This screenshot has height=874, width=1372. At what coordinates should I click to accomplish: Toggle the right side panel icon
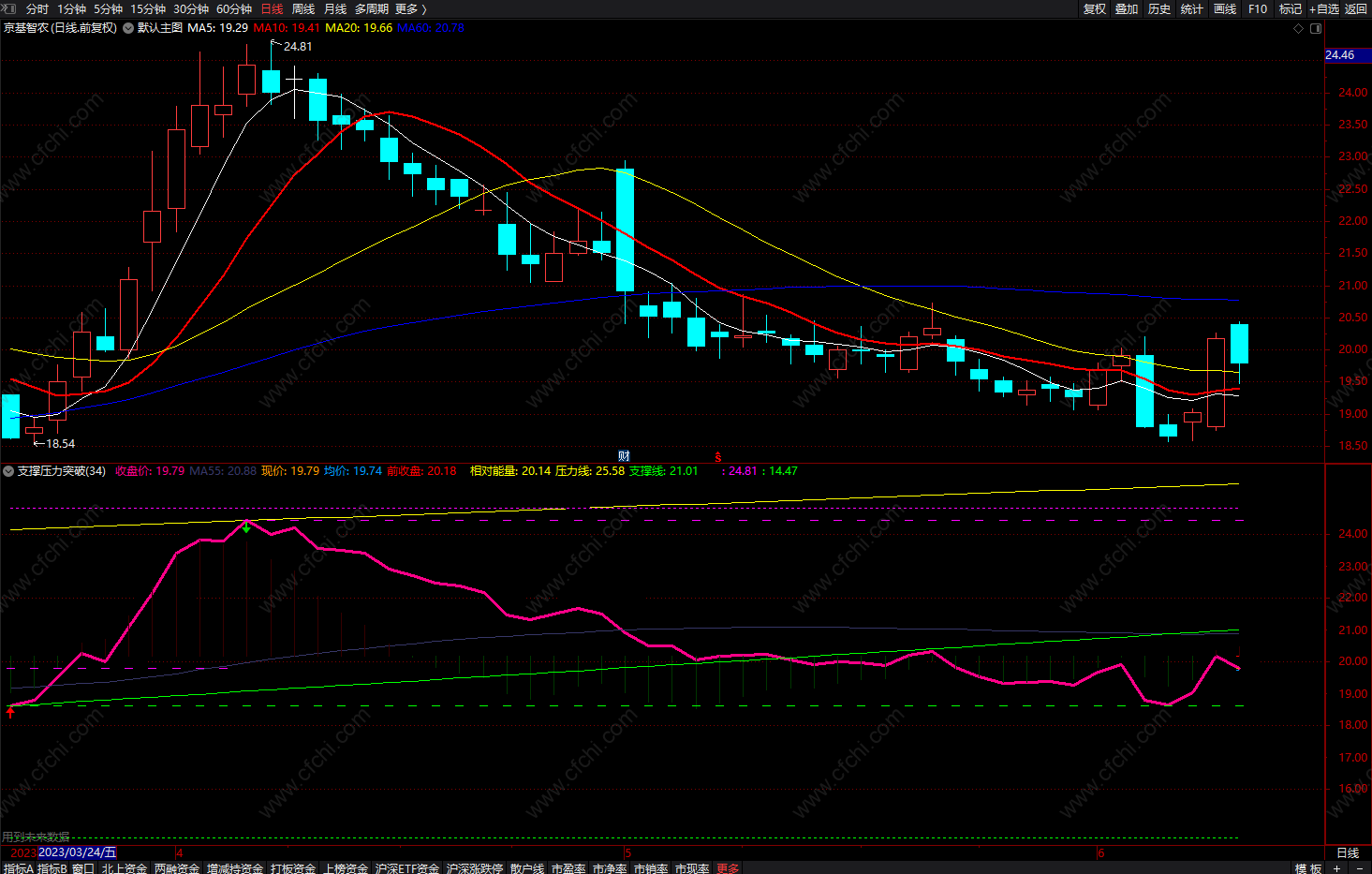click(x=1316, y=28)
